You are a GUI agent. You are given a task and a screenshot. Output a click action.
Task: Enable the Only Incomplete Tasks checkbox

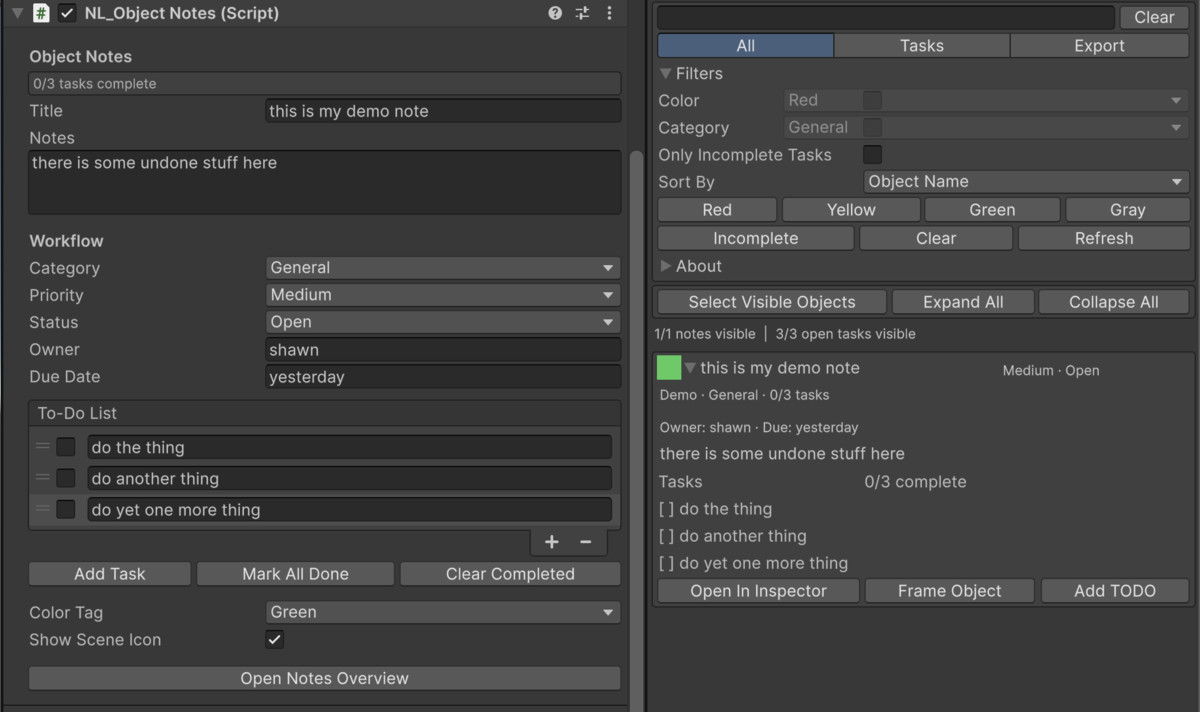(x=872, y=154)
